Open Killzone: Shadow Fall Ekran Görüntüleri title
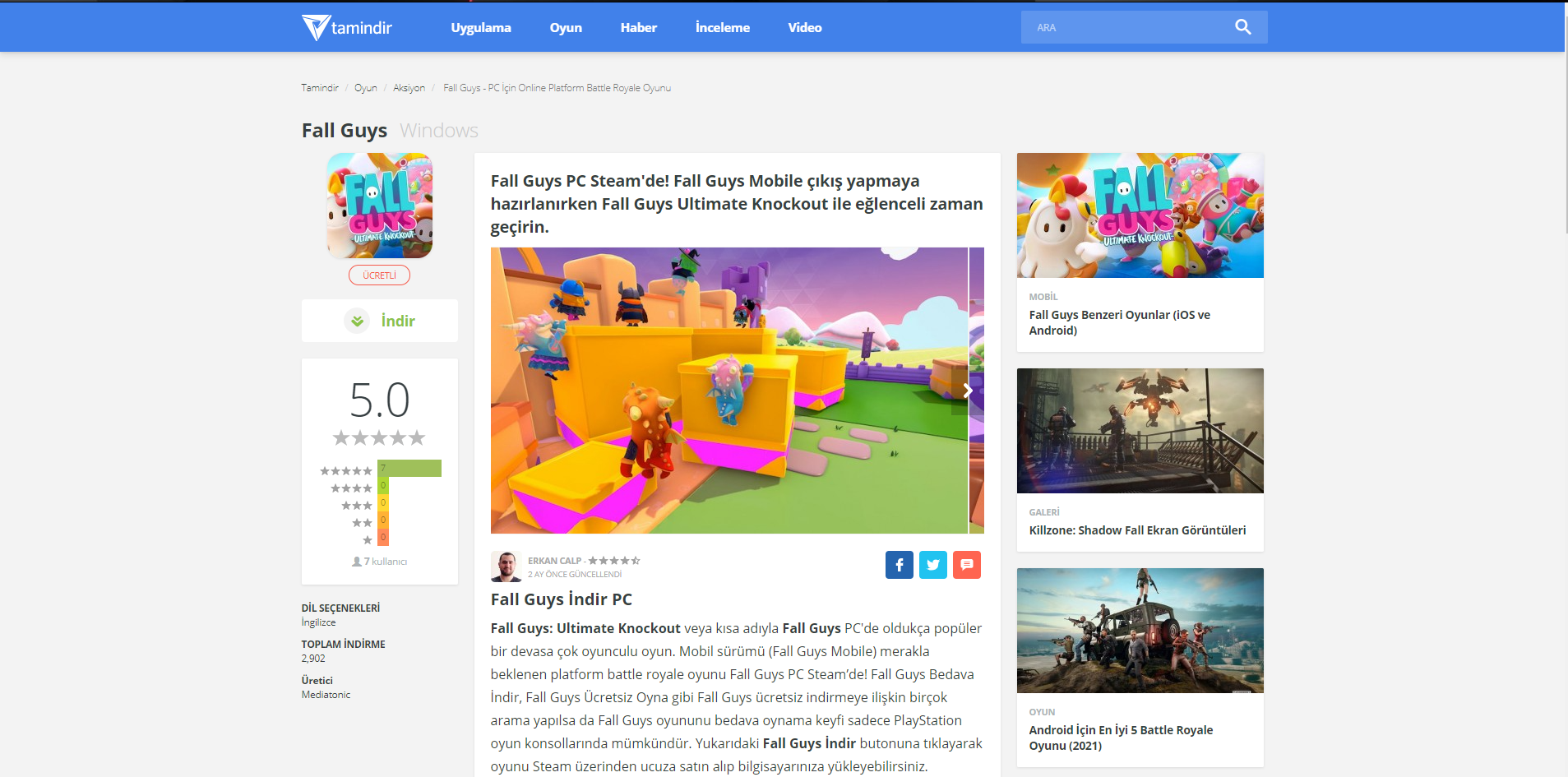 pos(1137,530)
